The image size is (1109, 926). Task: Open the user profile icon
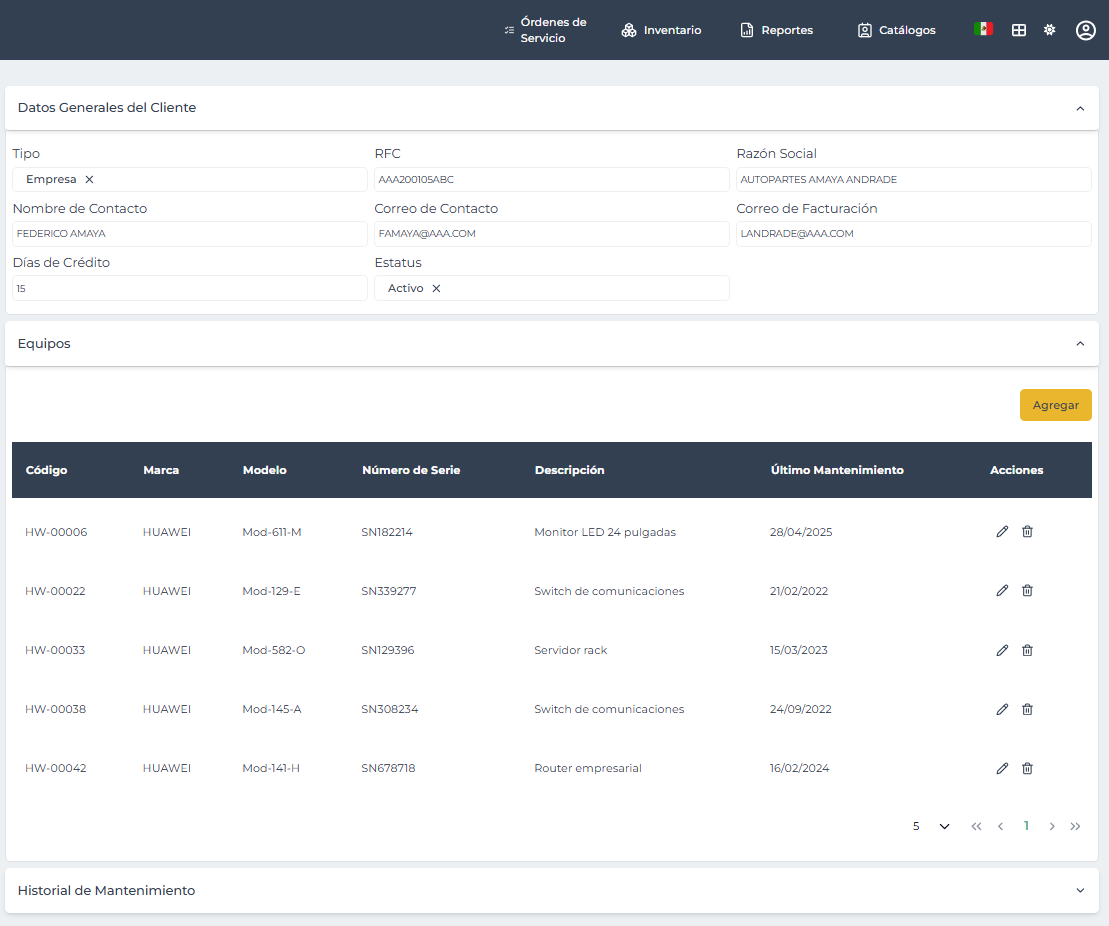coord(1085,30)
